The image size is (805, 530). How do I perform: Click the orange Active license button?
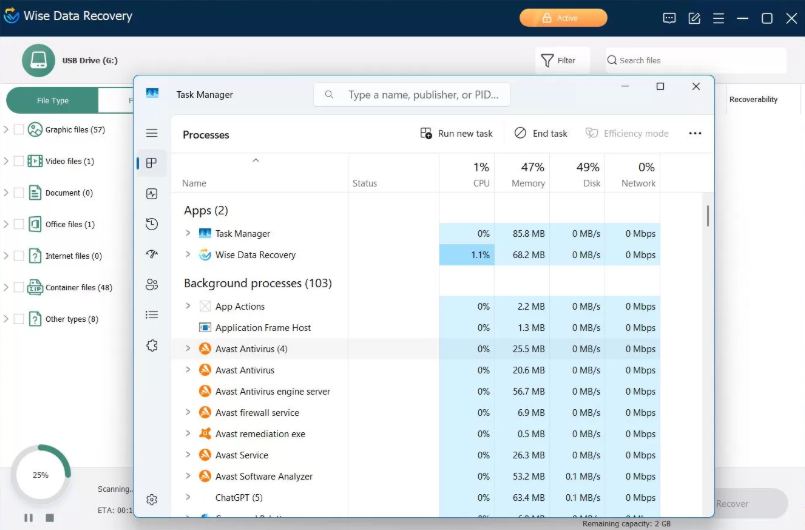click(563, 18)
